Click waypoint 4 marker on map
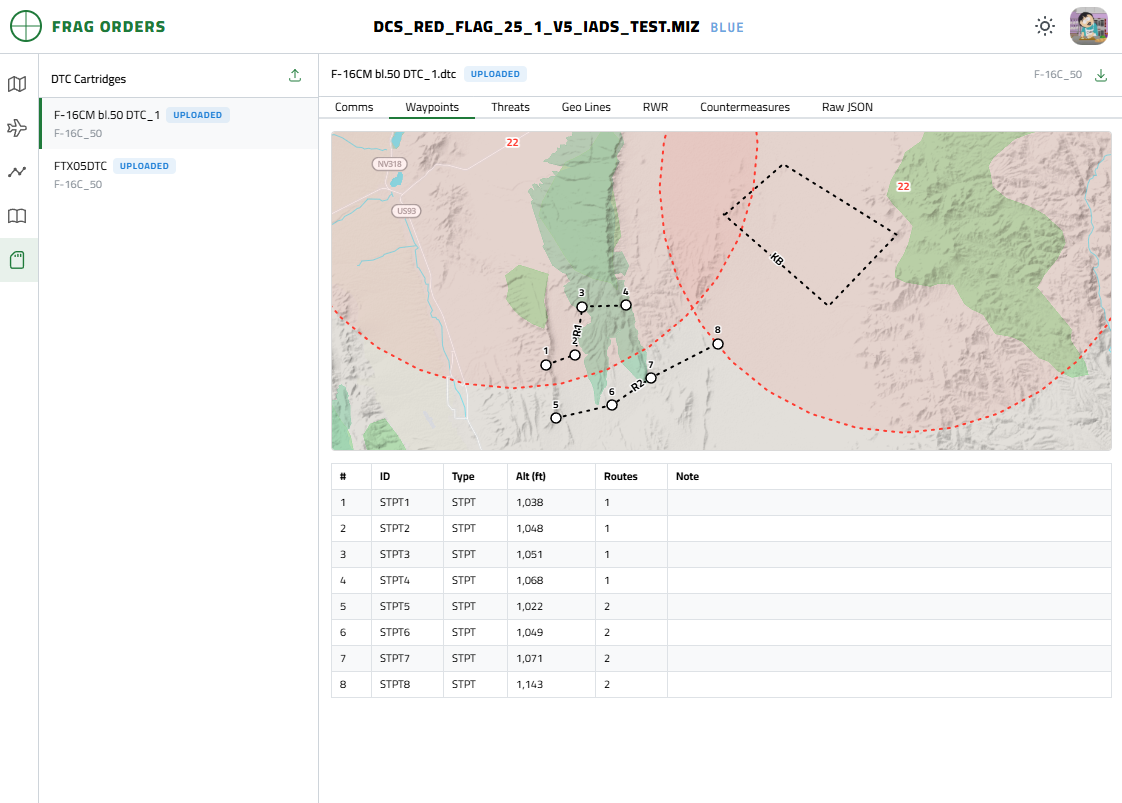The height and width of the screenshot is (803, 1122). (x=626, y=305)
